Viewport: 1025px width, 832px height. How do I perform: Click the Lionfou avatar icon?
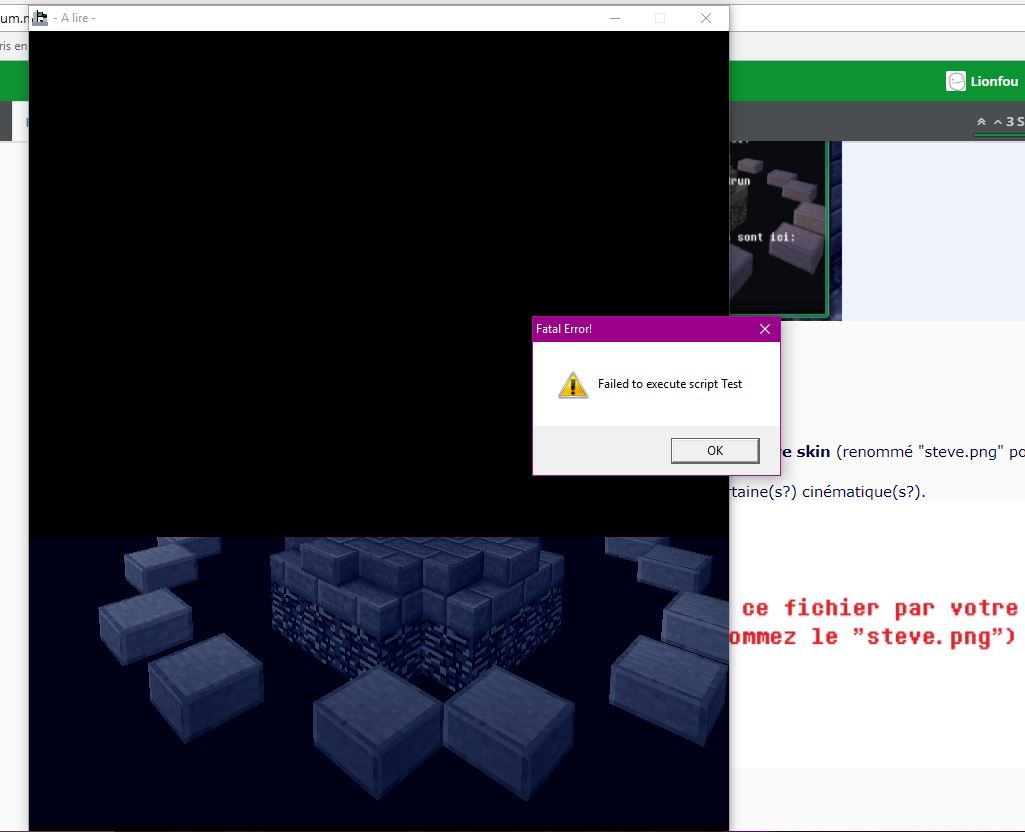956,81
